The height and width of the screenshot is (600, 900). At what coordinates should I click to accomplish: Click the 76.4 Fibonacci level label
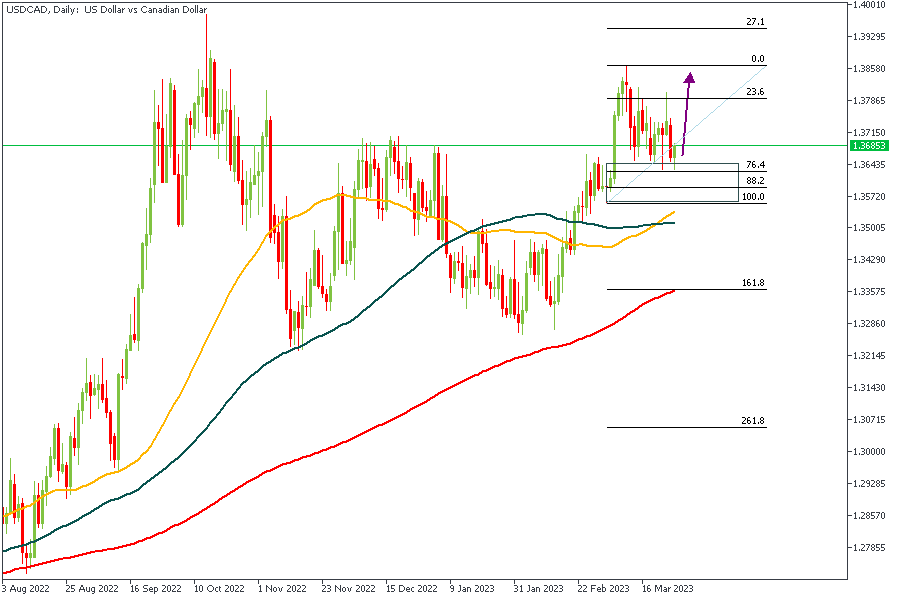pyautogui.click(x=755, y=165)
